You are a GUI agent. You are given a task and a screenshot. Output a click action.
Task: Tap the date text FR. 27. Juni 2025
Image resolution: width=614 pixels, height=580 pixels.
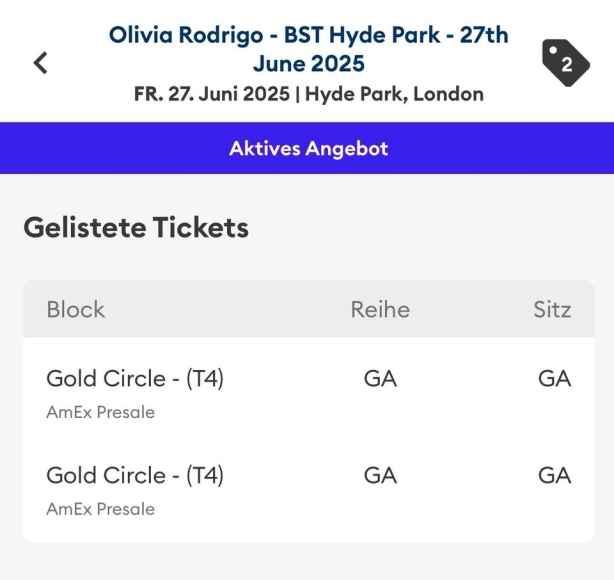[x=213, y=95]
